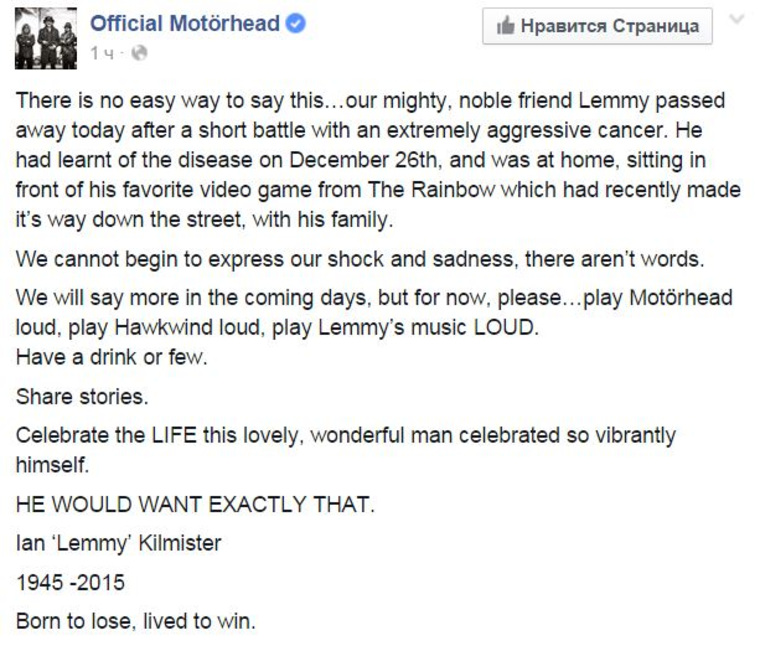The width and height of the screenshot is (760, 651).
Task: Click the globe public privacy icon
Action: pyautogui.click(x=139, y=53)
